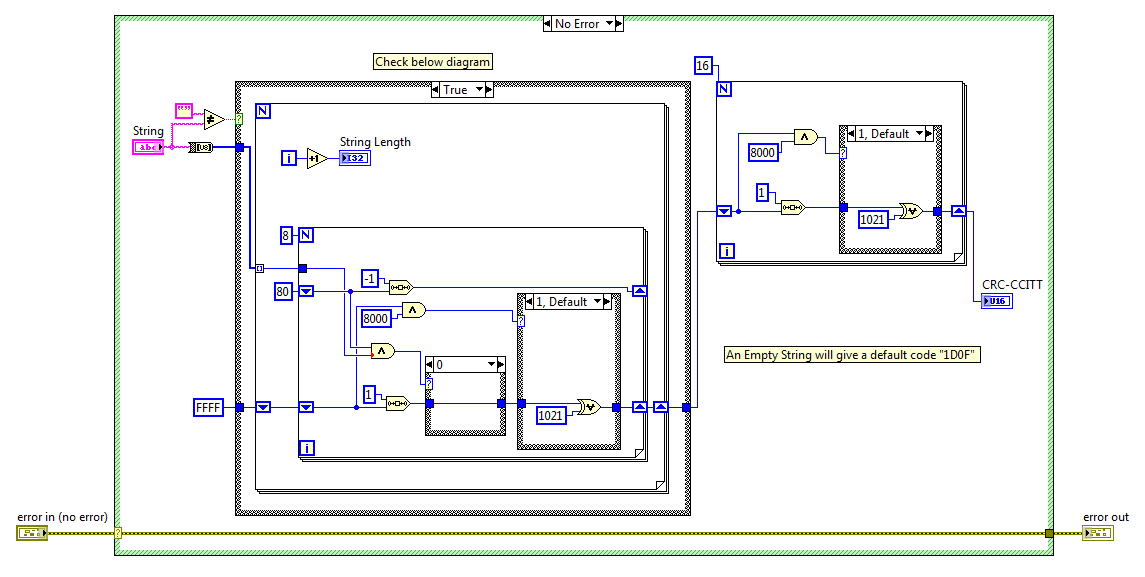Image resolution: width=1145 pixels, height=577 pixels.
Task: Go to next case of No Error structure
Action: [619, 24]
